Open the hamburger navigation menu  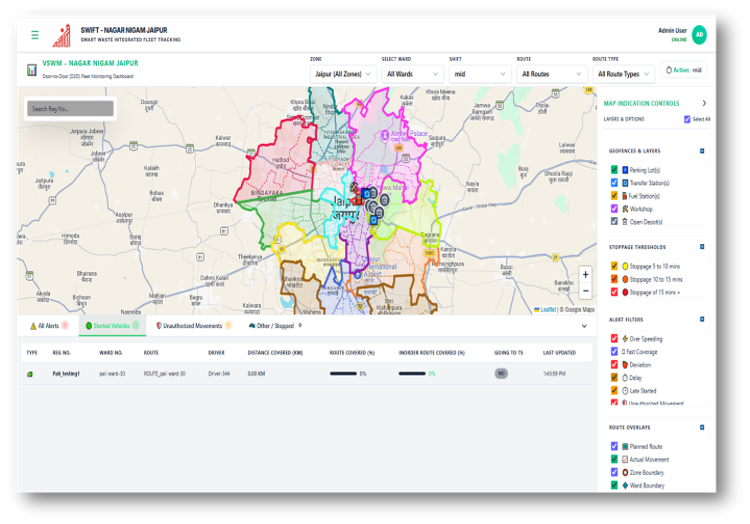point(35,35)
